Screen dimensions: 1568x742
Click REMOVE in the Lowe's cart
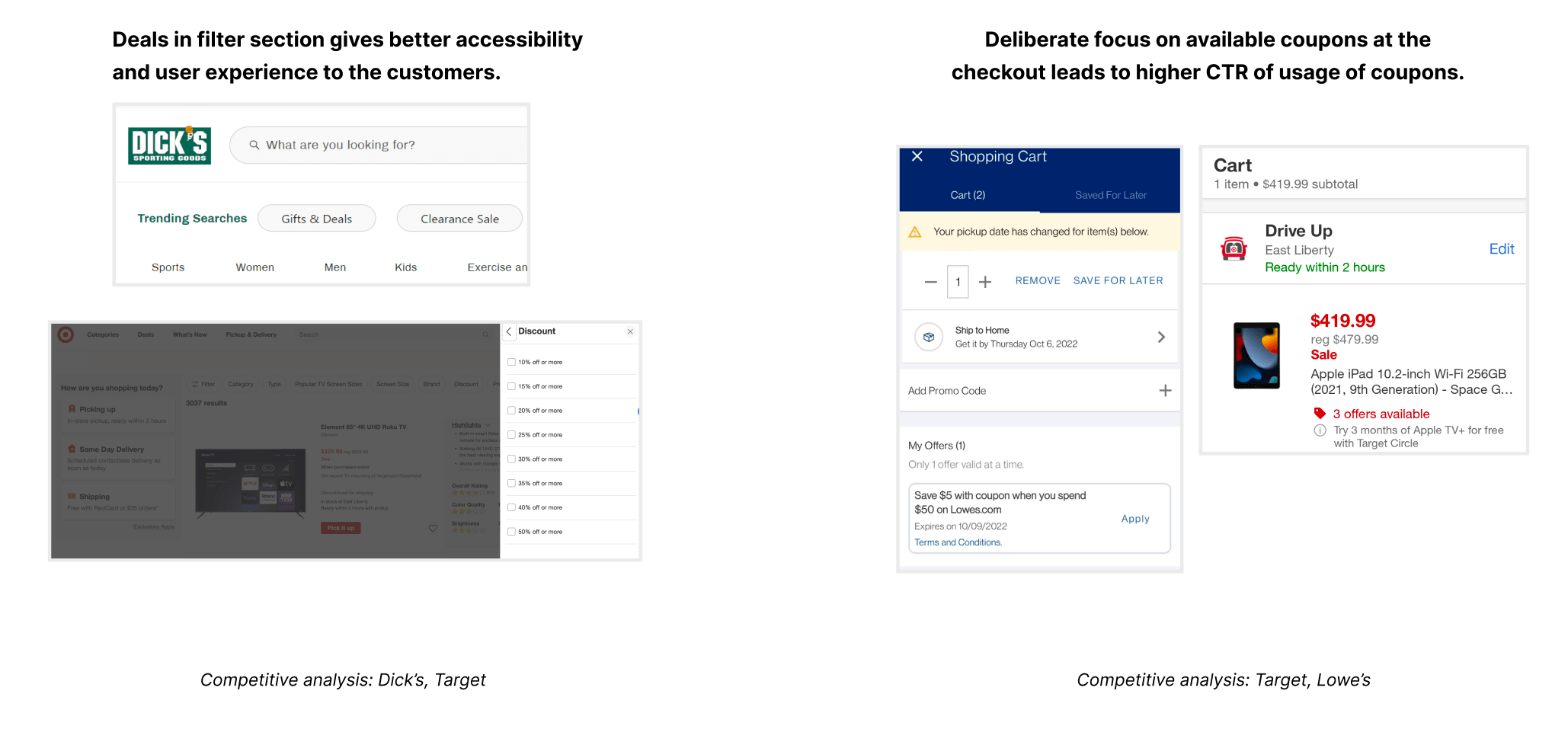tap(1038, 280)
